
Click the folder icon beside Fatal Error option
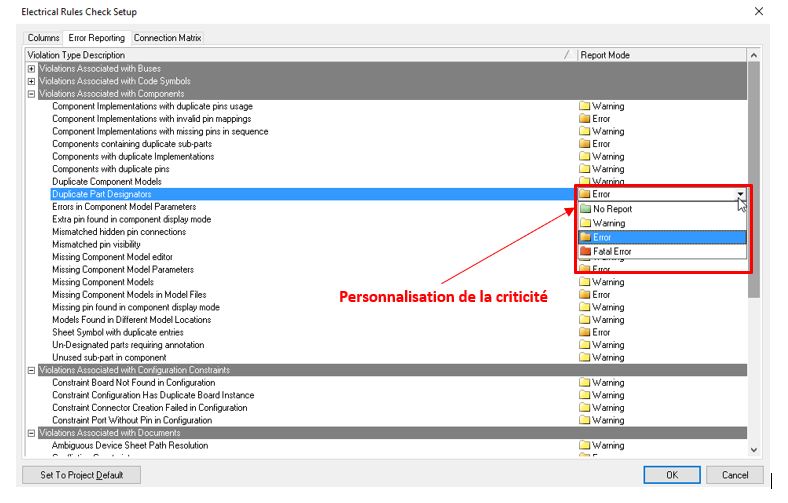585,252
